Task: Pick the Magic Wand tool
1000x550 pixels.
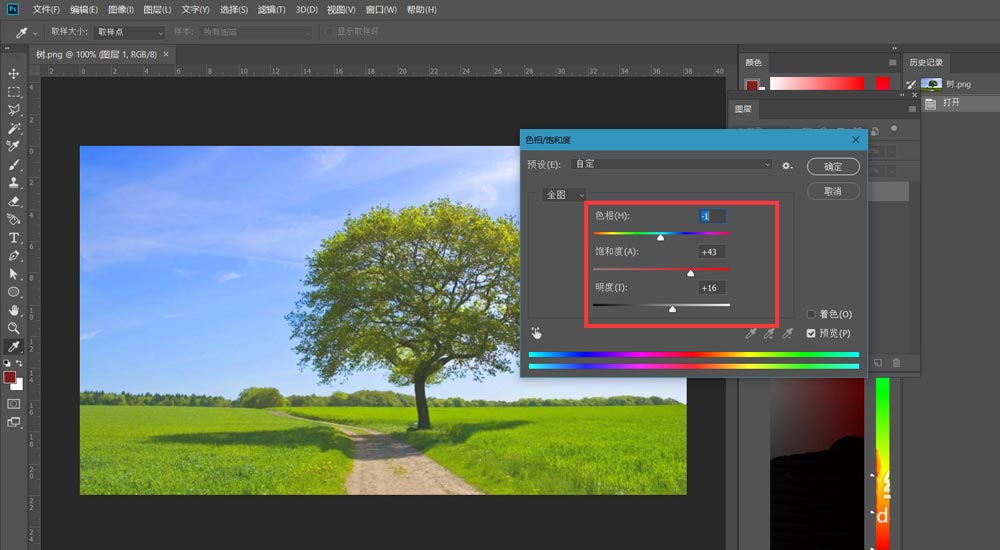Action: [14, 128]
